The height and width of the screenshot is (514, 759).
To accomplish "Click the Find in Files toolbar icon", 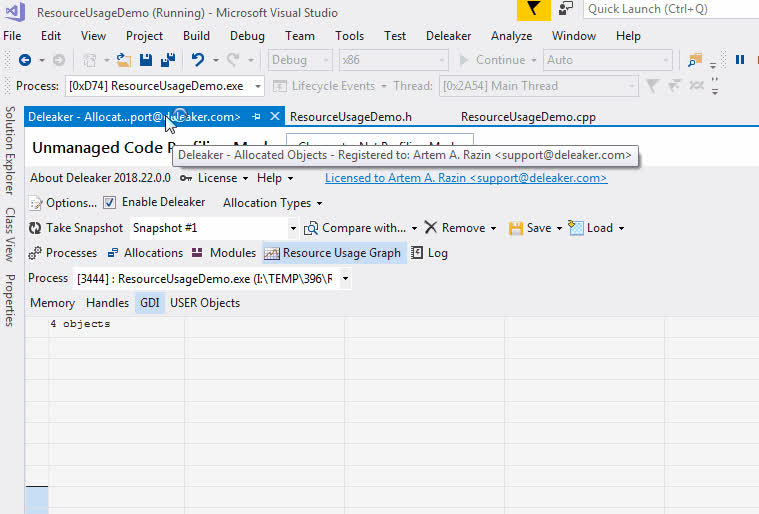I will [x=695, y=60].
